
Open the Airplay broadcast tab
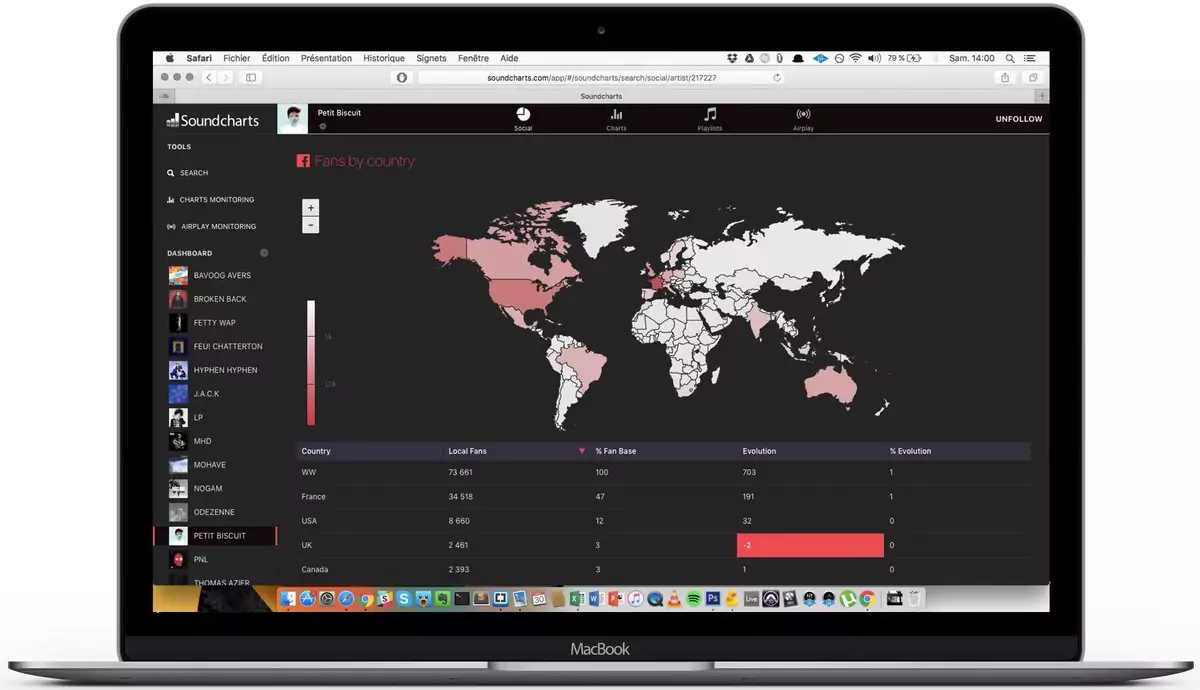pos(803,115)
